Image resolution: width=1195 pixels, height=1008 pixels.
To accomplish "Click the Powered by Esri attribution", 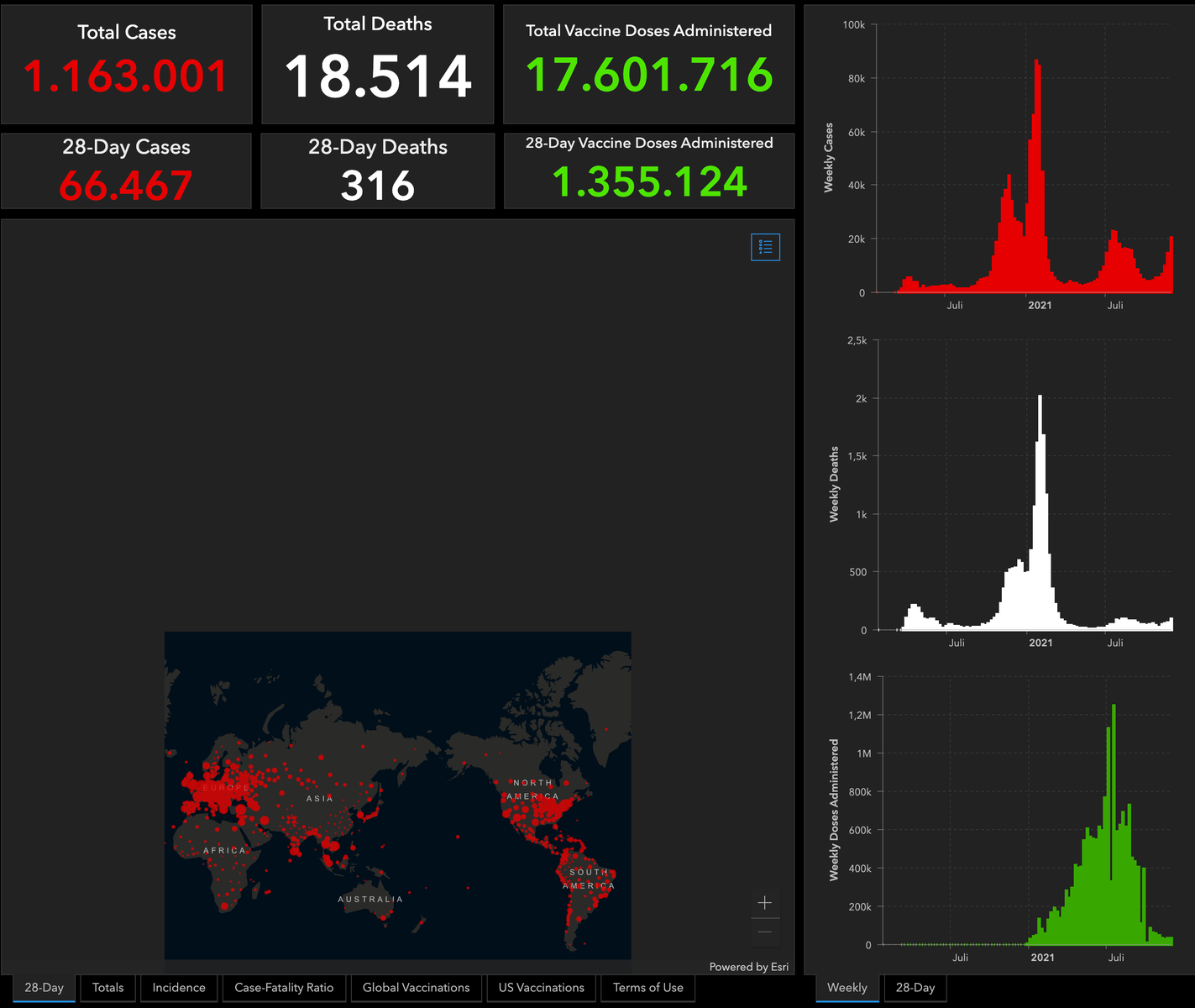I will tap(748, 967).
